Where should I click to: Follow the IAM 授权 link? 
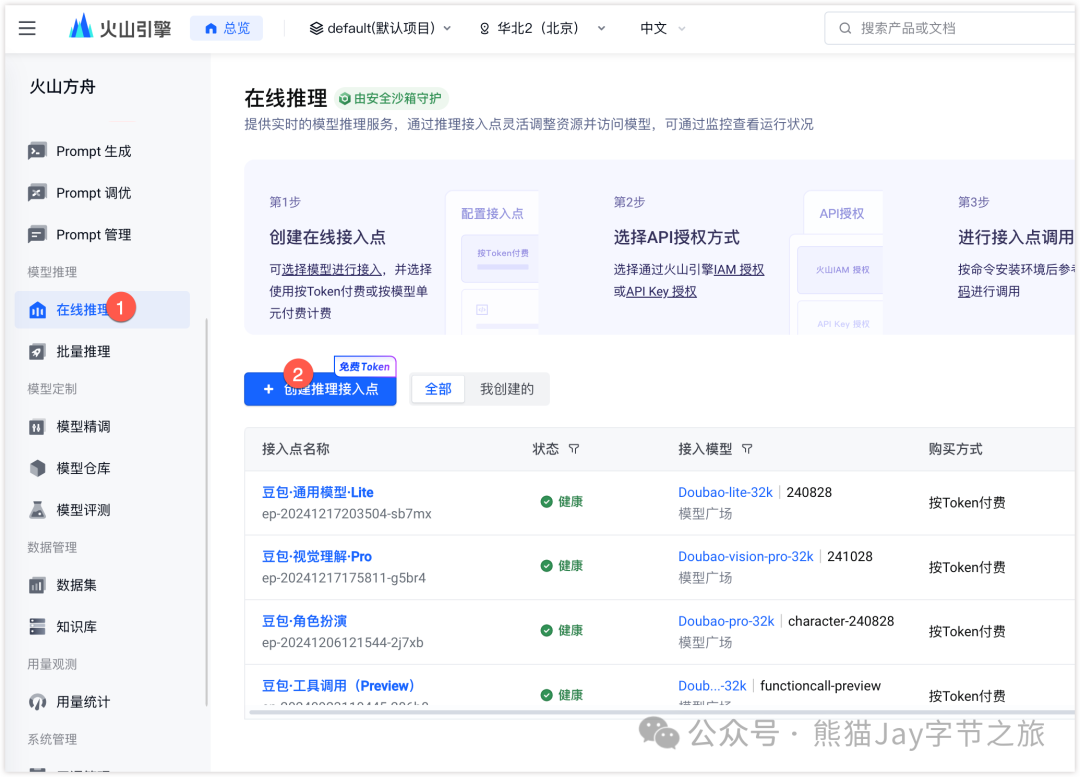(738, 269)
